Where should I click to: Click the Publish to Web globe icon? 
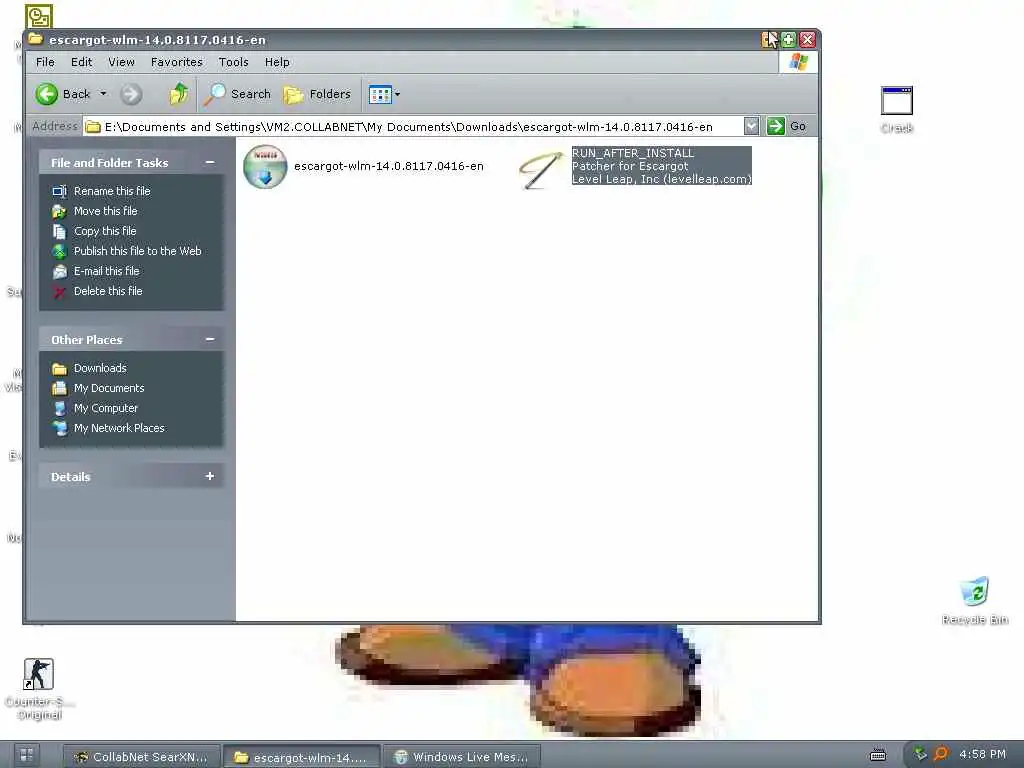59,251
